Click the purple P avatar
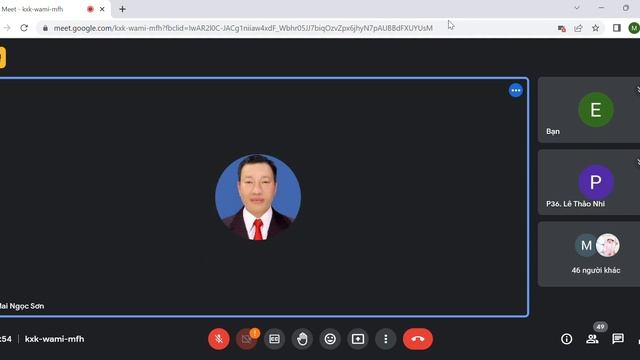This screenshot has height=360, width=640. (596, 182)
